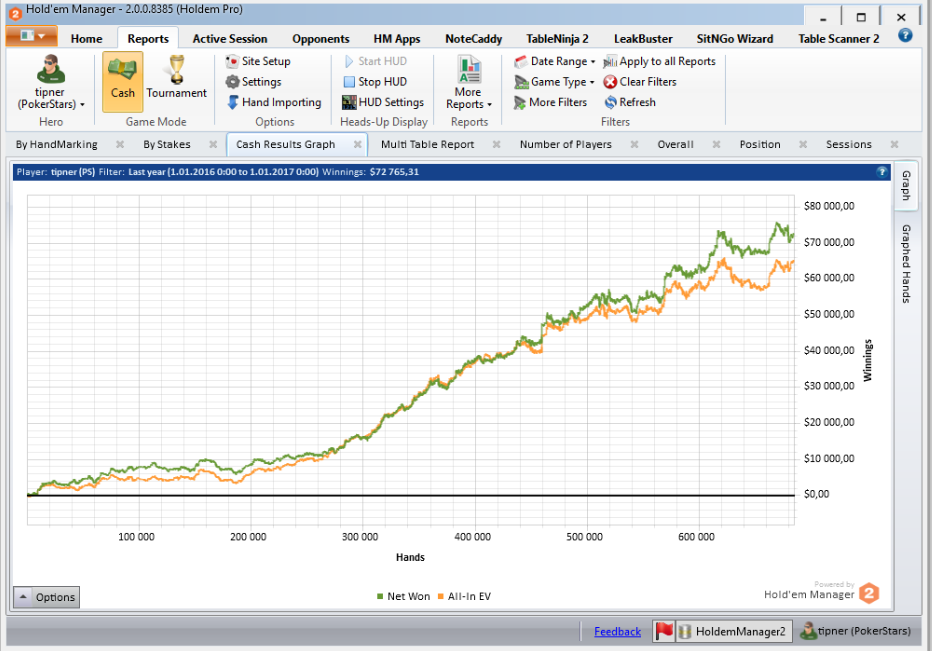
Task: Click the grayed Start HUD button
Action: 375,61
